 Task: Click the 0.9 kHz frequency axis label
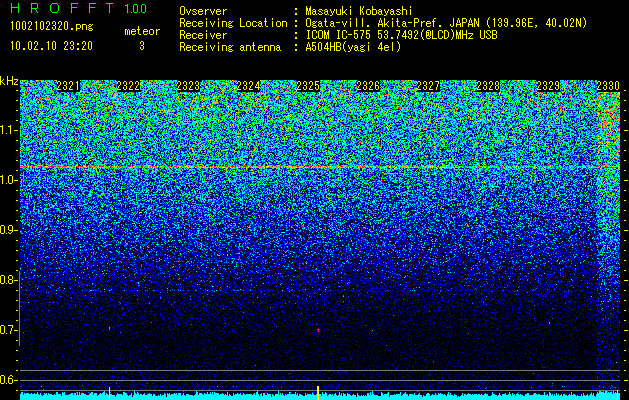(x=7, y=230)
